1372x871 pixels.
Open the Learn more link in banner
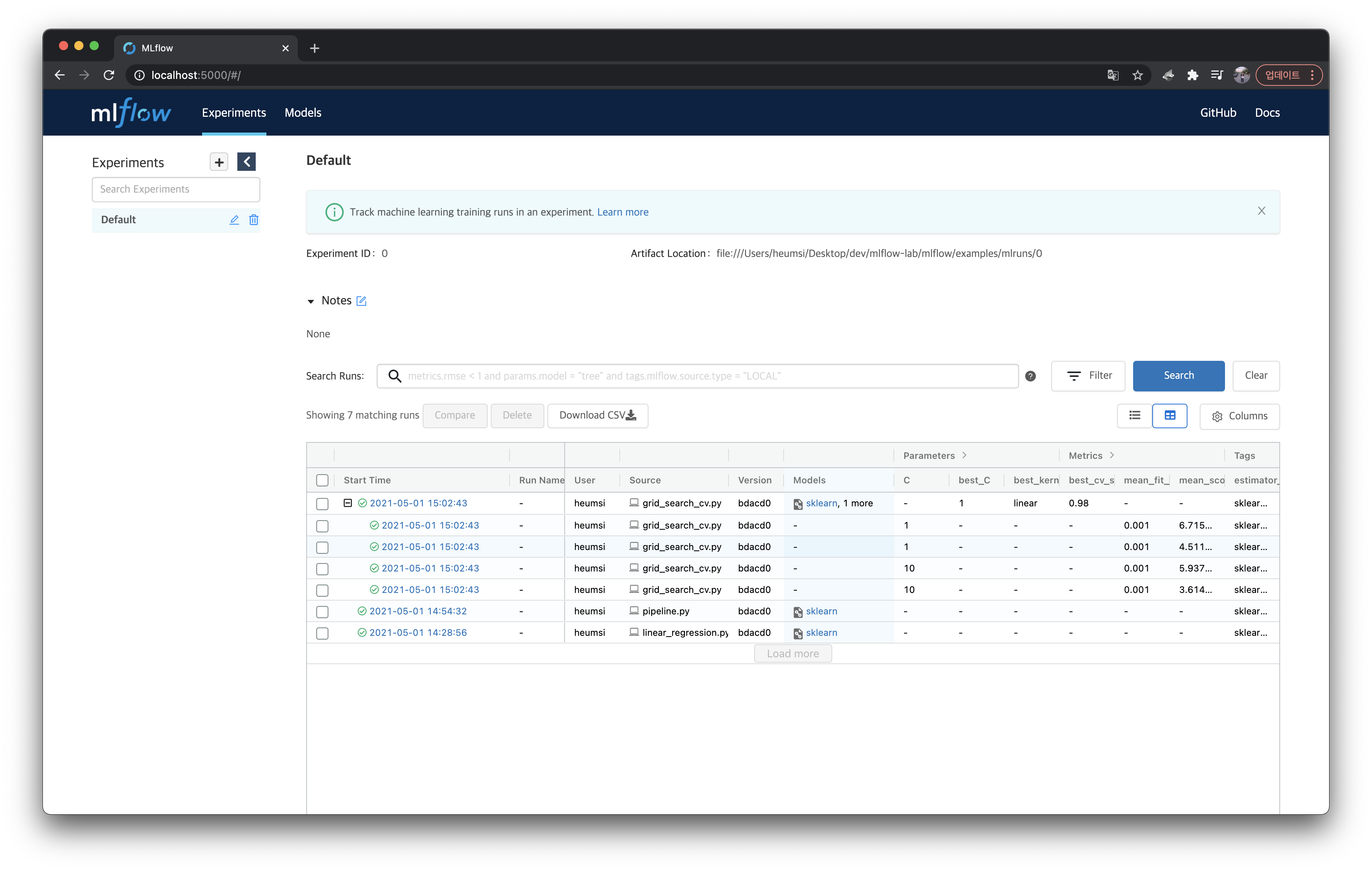coord(622,212)
